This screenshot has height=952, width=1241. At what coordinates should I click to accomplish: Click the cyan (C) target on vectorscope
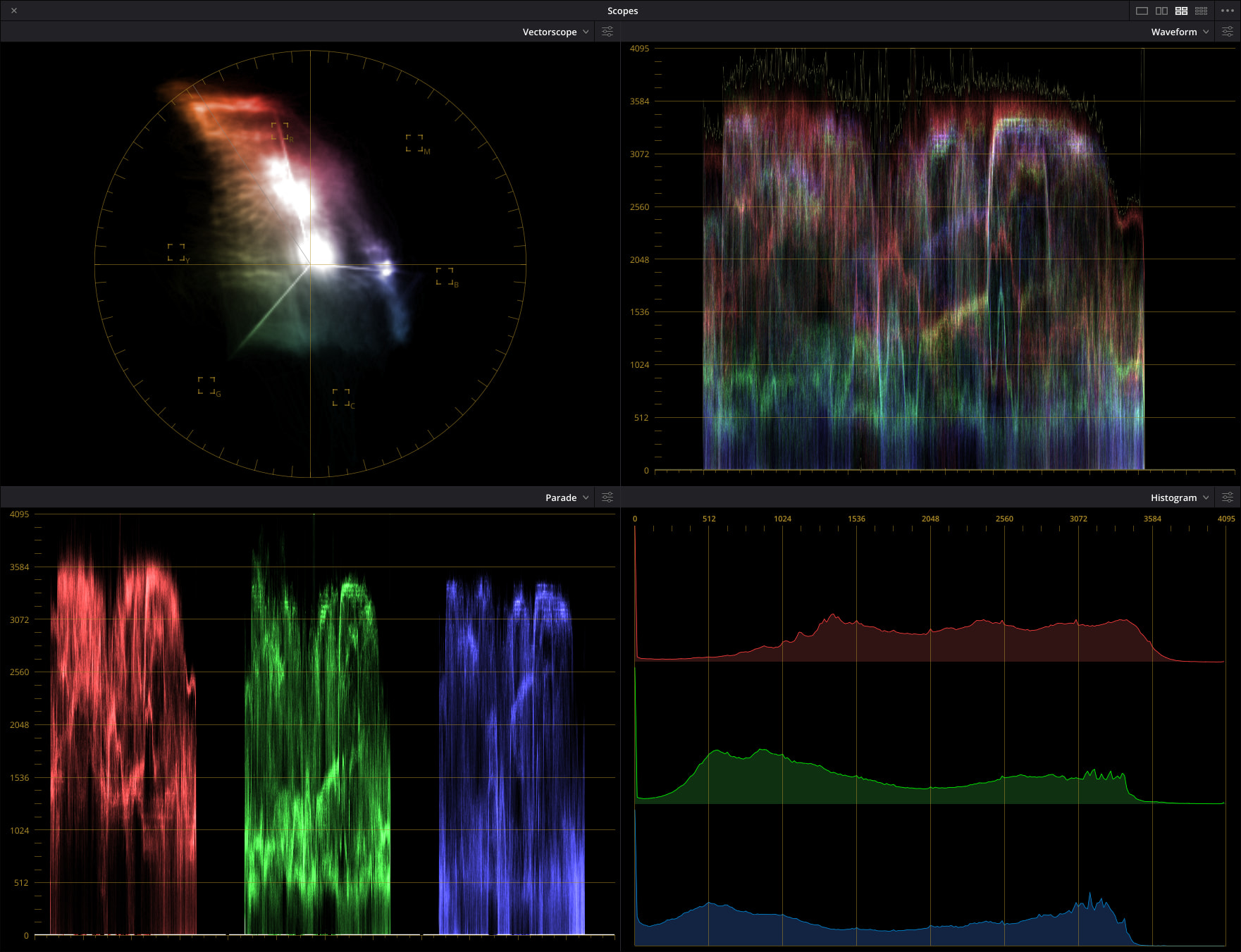click(341, 397)
